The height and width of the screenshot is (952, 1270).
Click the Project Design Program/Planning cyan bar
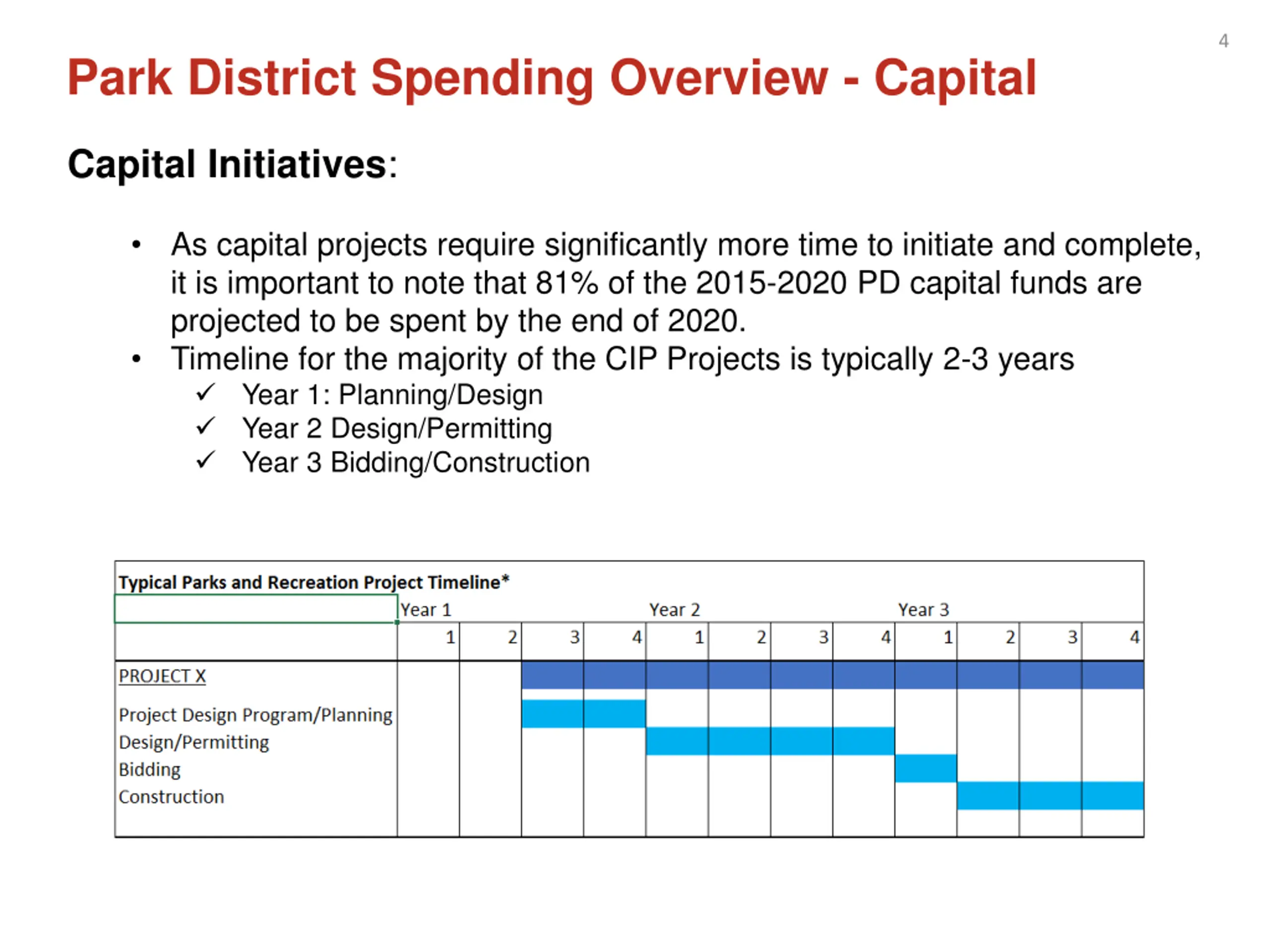point(583,714)
